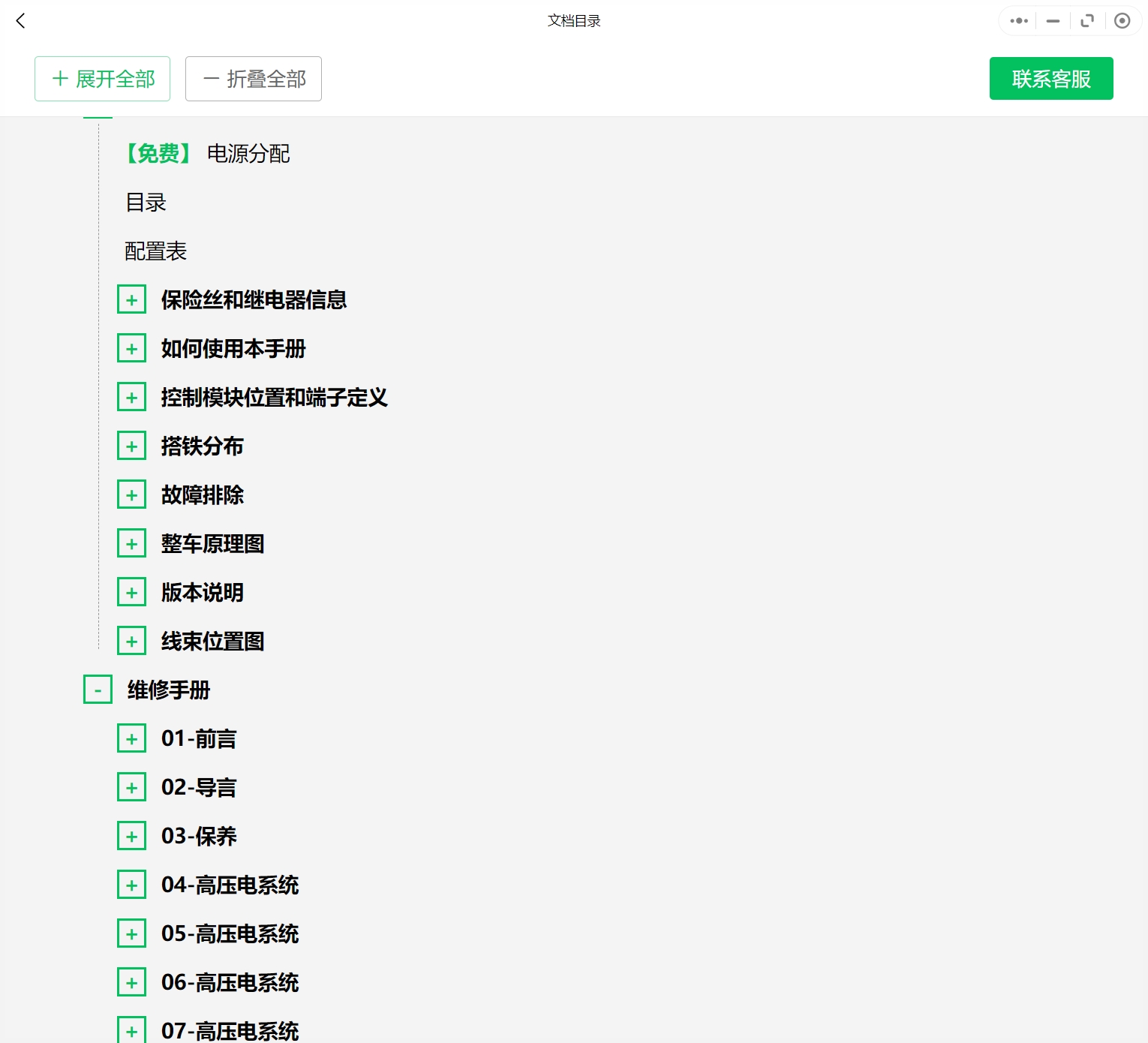Screen dimensions: 1148x1043
Task: Collapse all sections with 折叠全部
Action: 254,79
